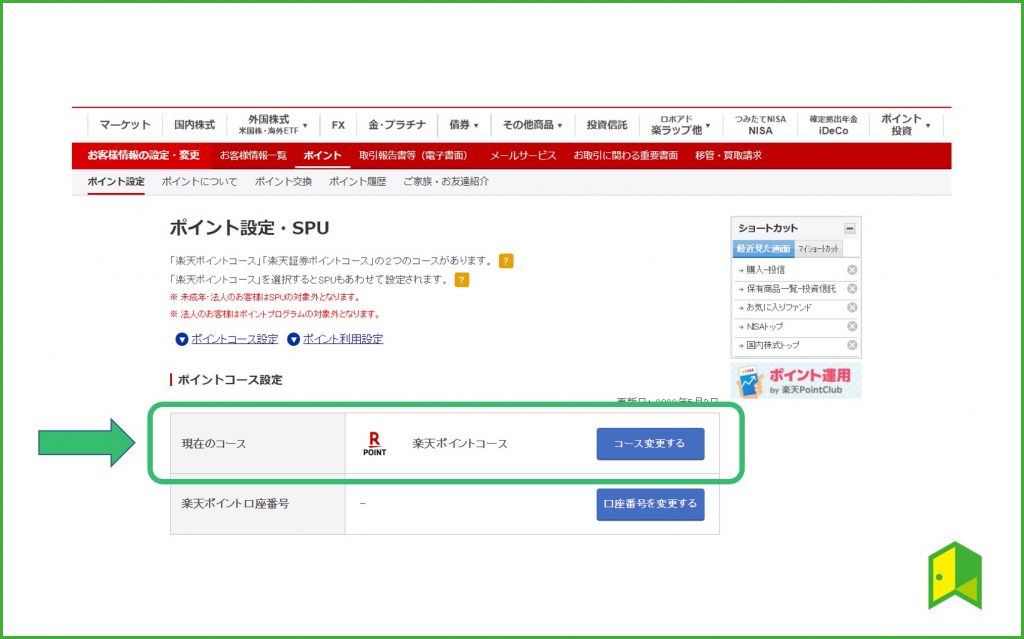Screen dimensions: 1024x639
Task: Remove 購入-投信 shortcut with its X icon
Action: (852, 269)
